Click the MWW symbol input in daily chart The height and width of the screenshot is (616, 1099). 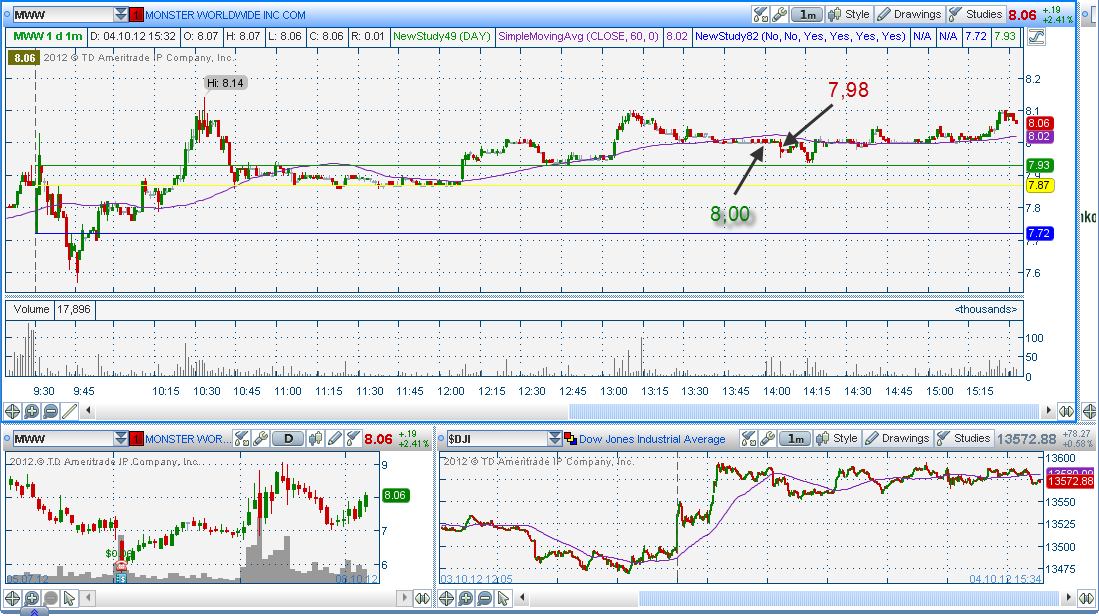63,439
